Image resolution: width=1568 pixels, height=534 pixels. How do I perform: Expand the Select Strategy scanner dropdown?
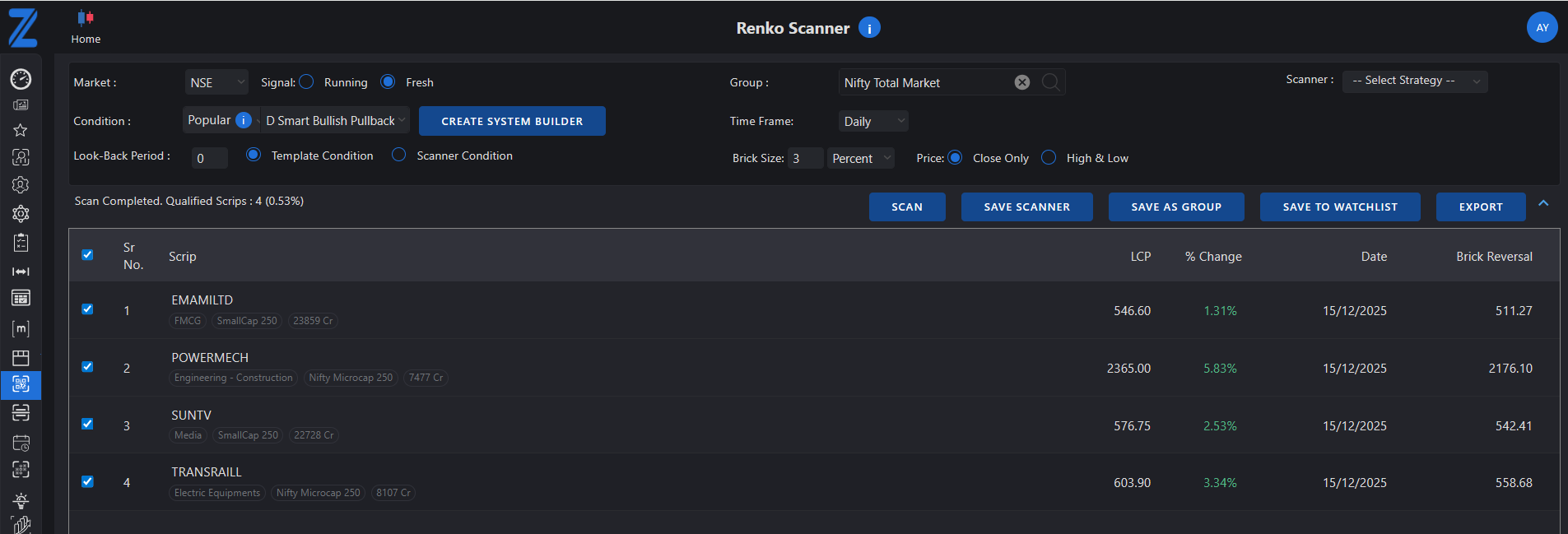(x=1414, y=81)
